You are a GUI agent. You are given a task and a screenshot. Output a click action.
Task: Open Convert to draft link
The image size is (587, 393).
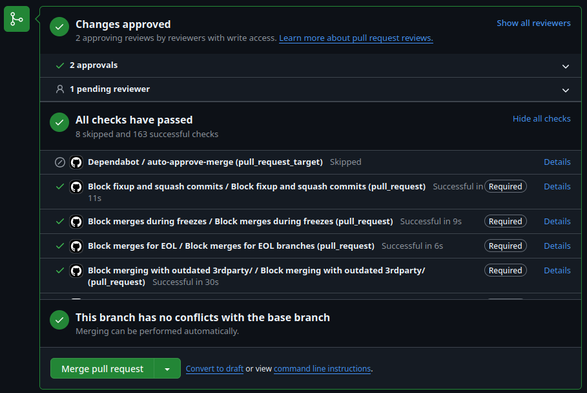pos(215,369)
